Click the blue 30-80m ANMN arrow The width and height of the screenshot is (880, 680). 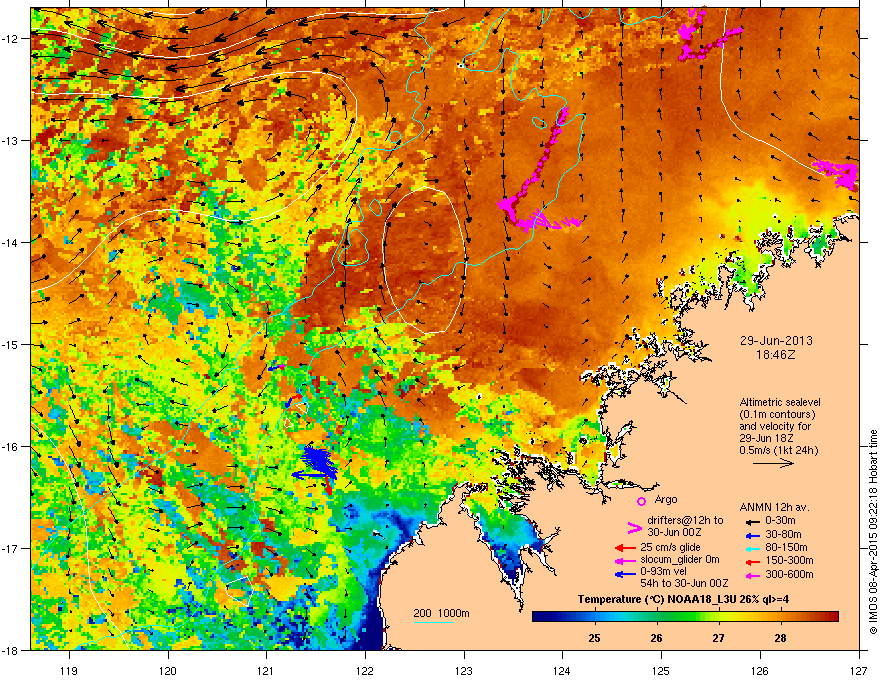click(752, 535)
